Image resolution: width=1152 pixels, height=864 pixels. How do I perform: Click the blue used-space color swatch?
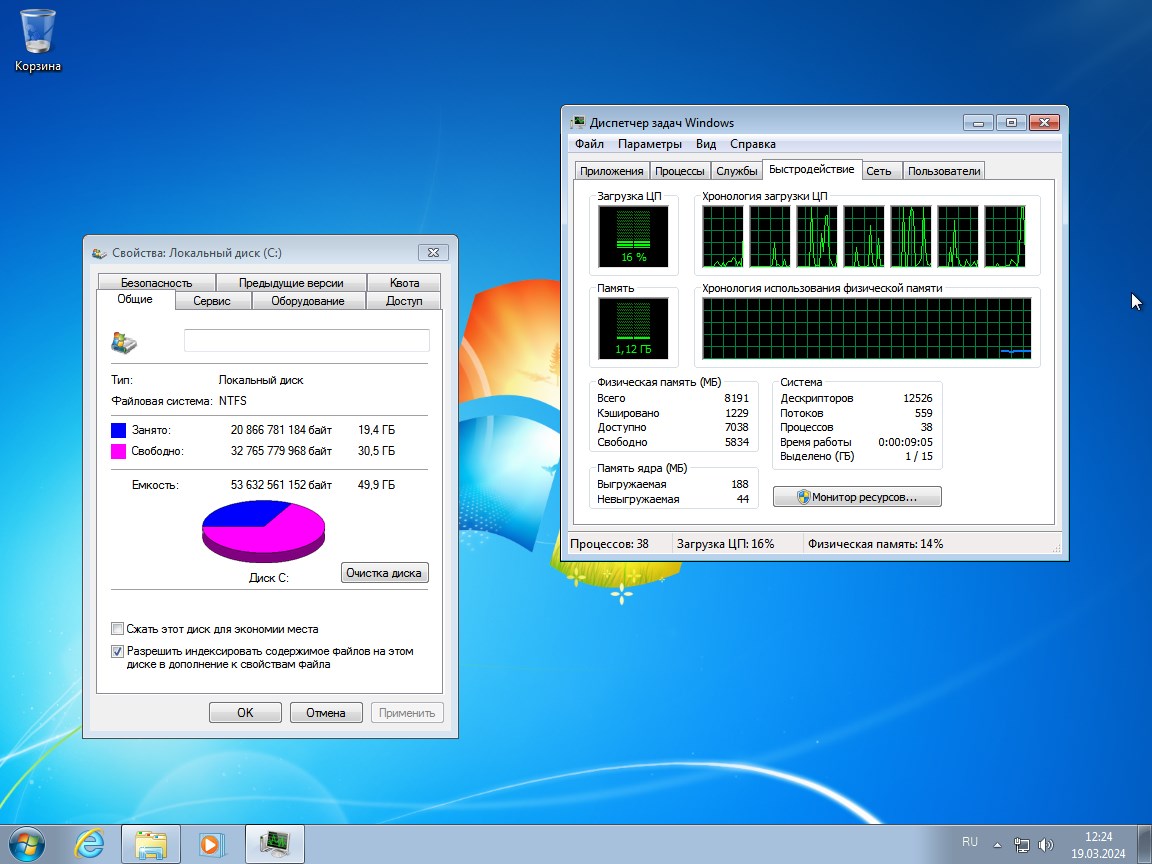point(119,430)
